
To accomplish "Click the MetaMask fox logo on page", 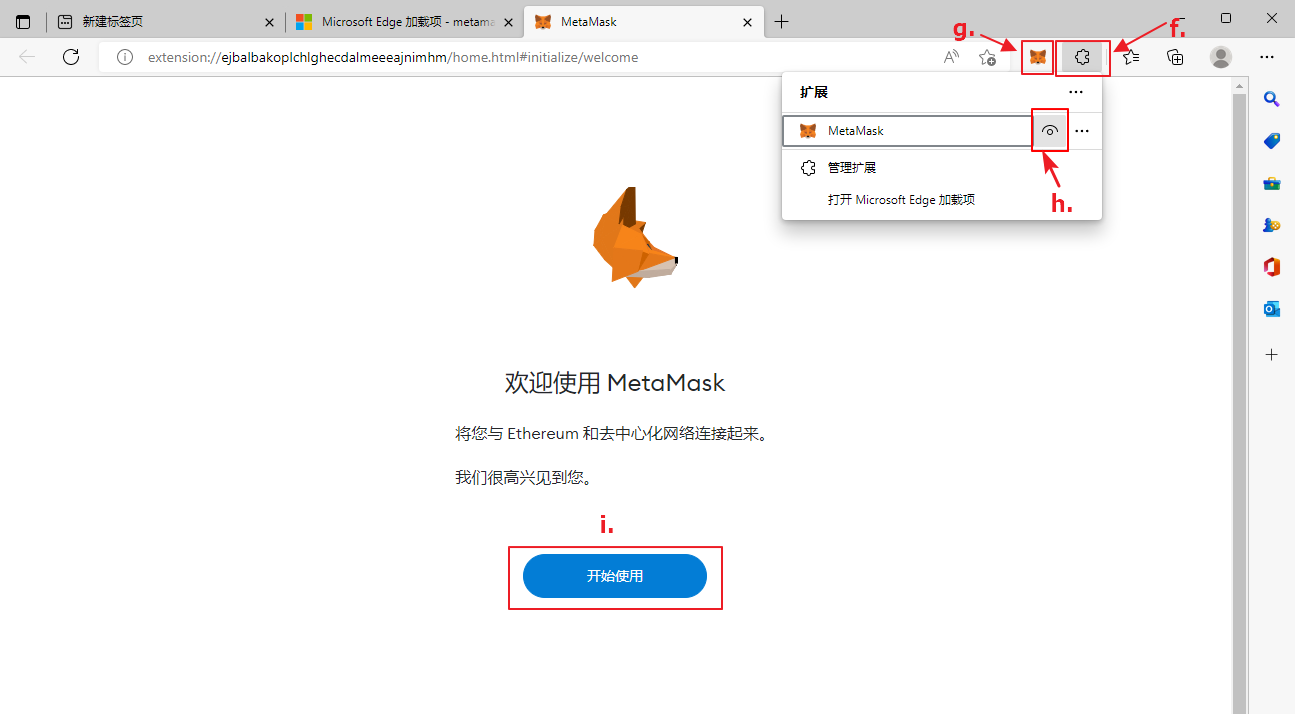I will coord(635,237).
